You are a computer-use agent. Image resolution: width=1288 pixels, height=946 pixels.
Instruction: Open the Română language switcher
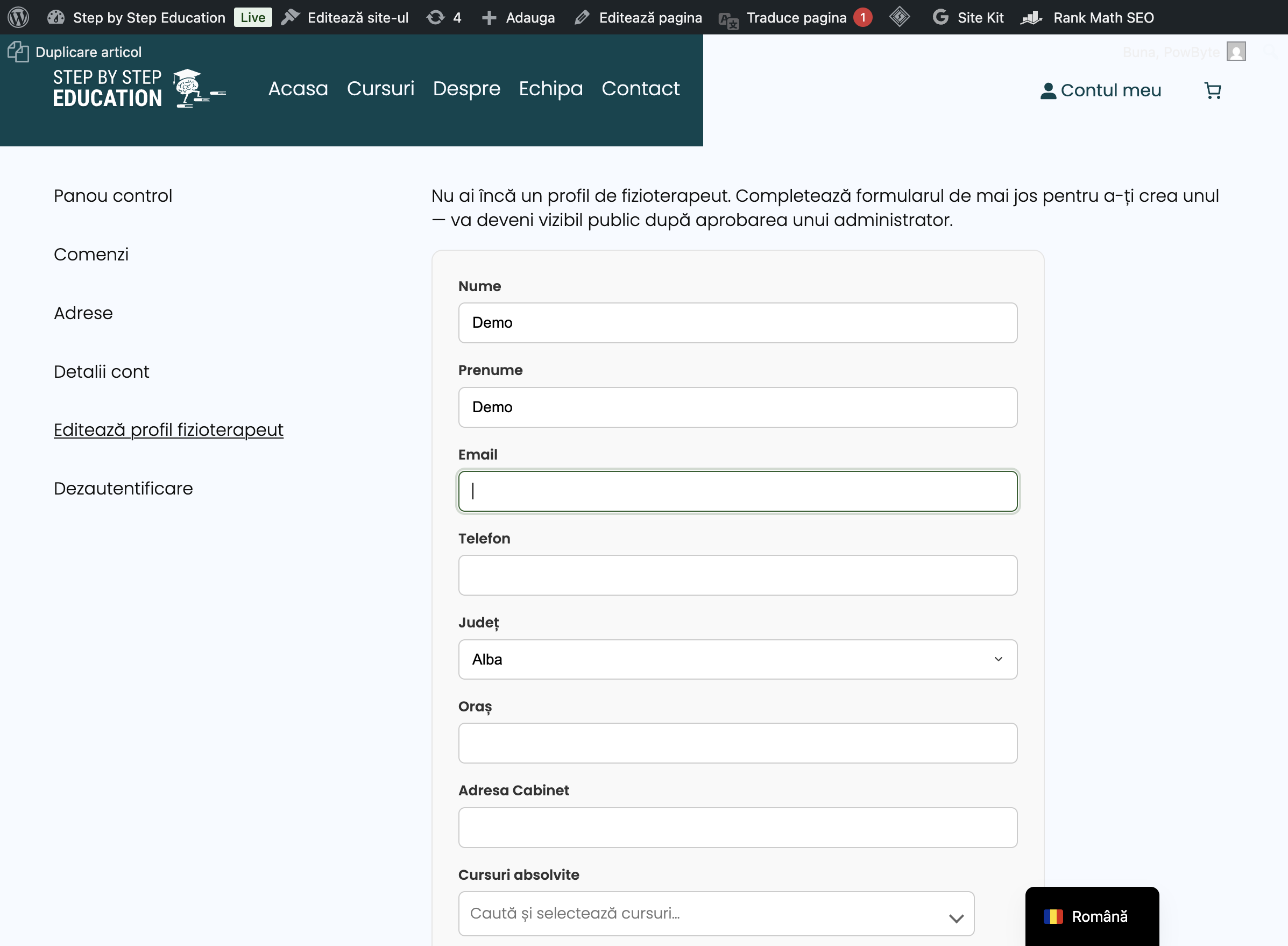pyautogui.click(x=1092, y=916)
